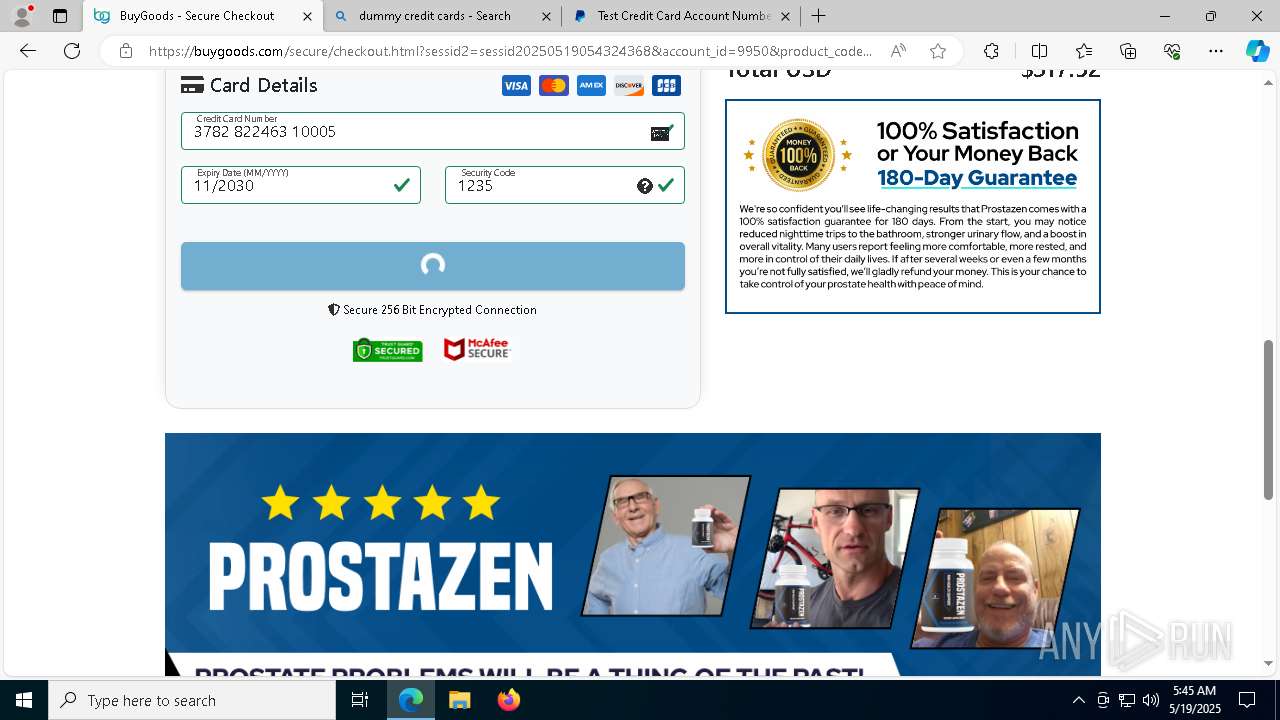Toggle Read aloud in address bar
The width and height of the screenshot is (1280, 720).
tap(898, 51)
